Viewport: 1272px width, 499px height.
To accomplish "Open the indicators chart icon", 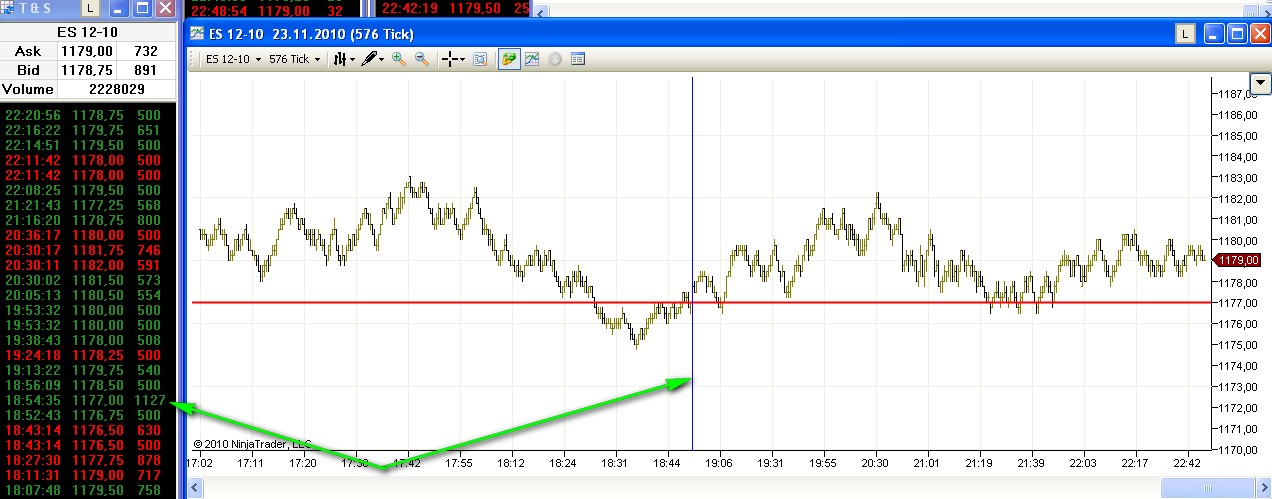I will (532, 59).
